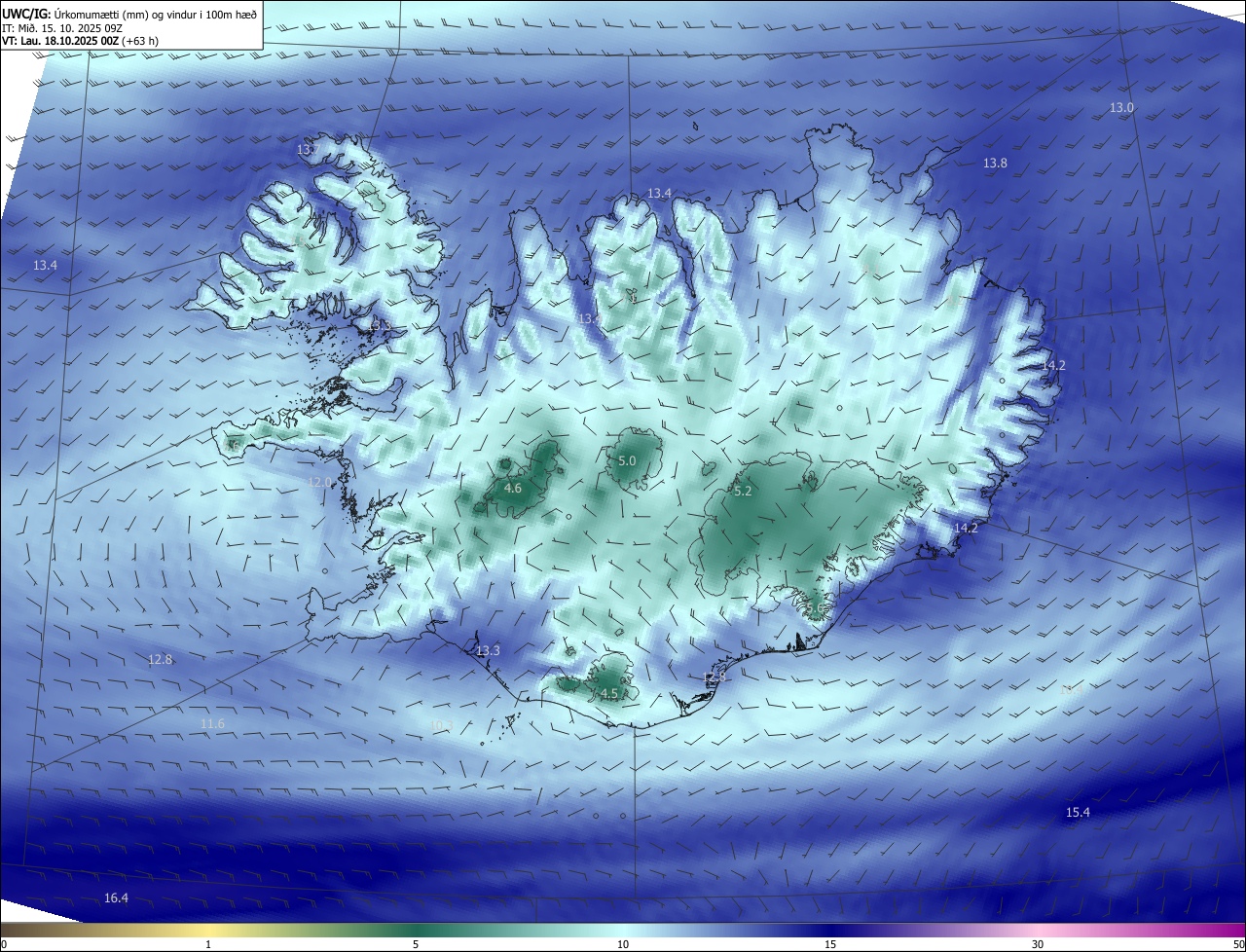This screenshot has width=1246, height=952.
Task: Click the 13.8 value off the northeast coast
Action: (x=995, y=164)
